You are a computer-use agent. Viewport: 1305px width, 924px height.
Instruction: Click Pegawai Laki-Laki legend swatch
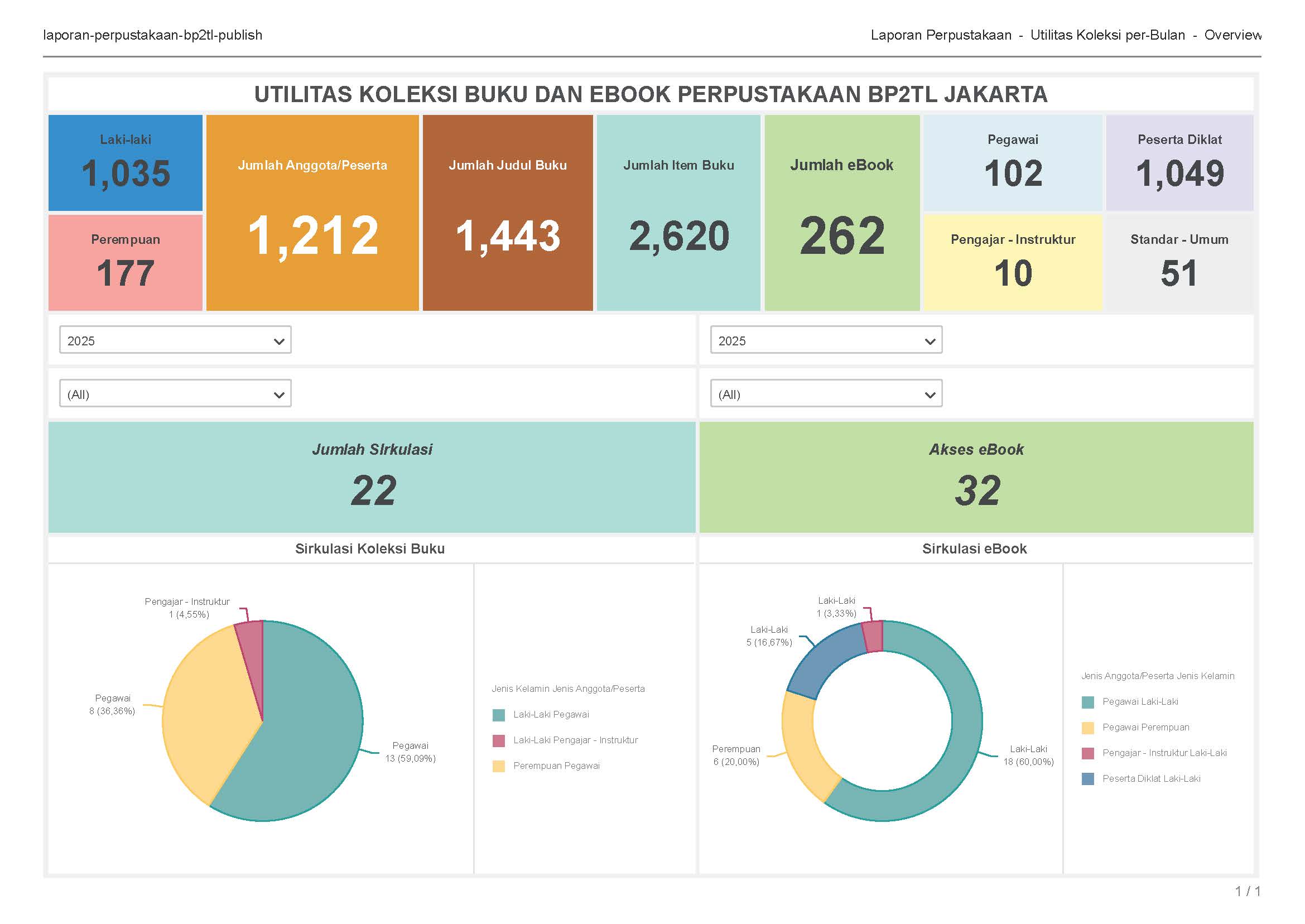(1087, 702)
